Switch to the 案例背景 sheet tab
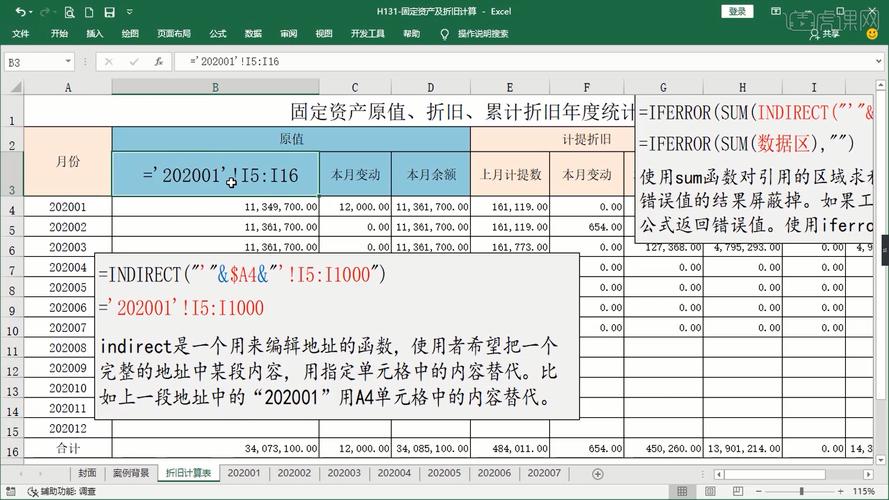This screenshot has height=500, width=889. [x=131, y=473]
